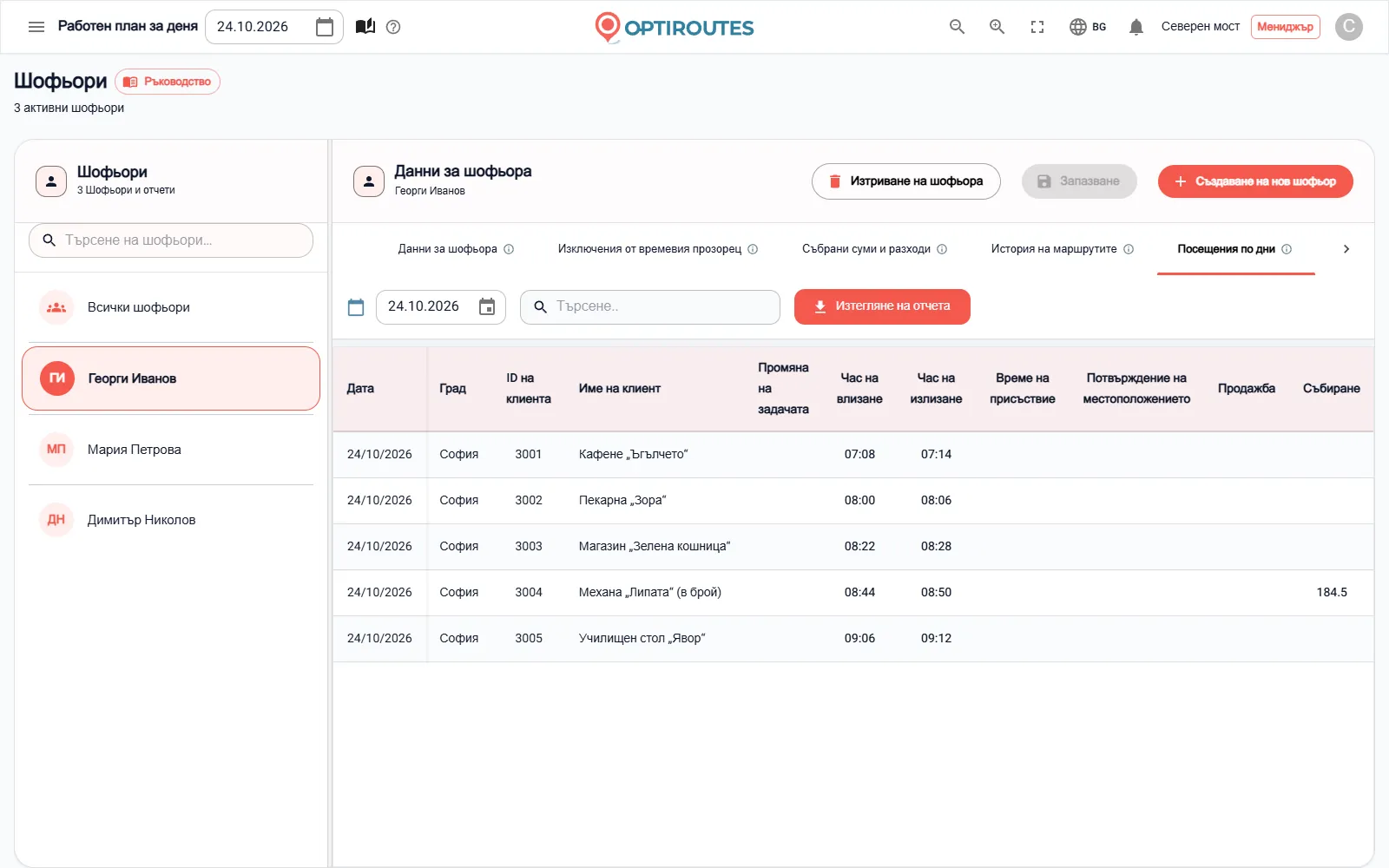1389x868 pixels.
Task: Click row Пекарна „Зора“
Action: click(x=852, y=501)
